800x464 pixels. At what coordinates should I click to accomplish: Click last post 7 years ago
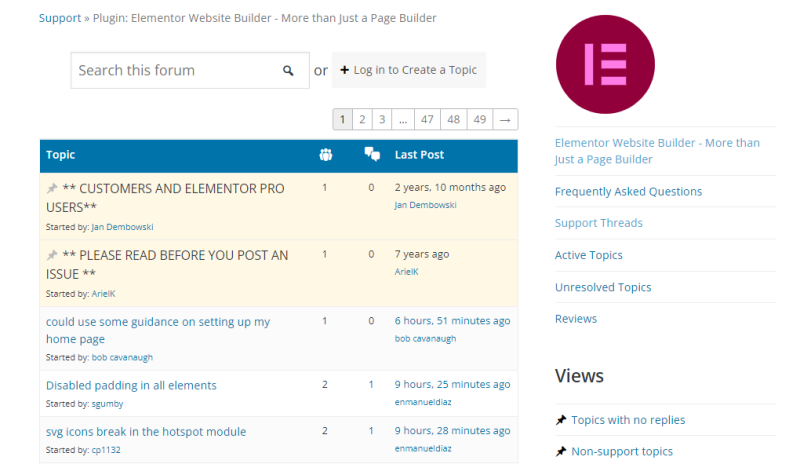422,254
